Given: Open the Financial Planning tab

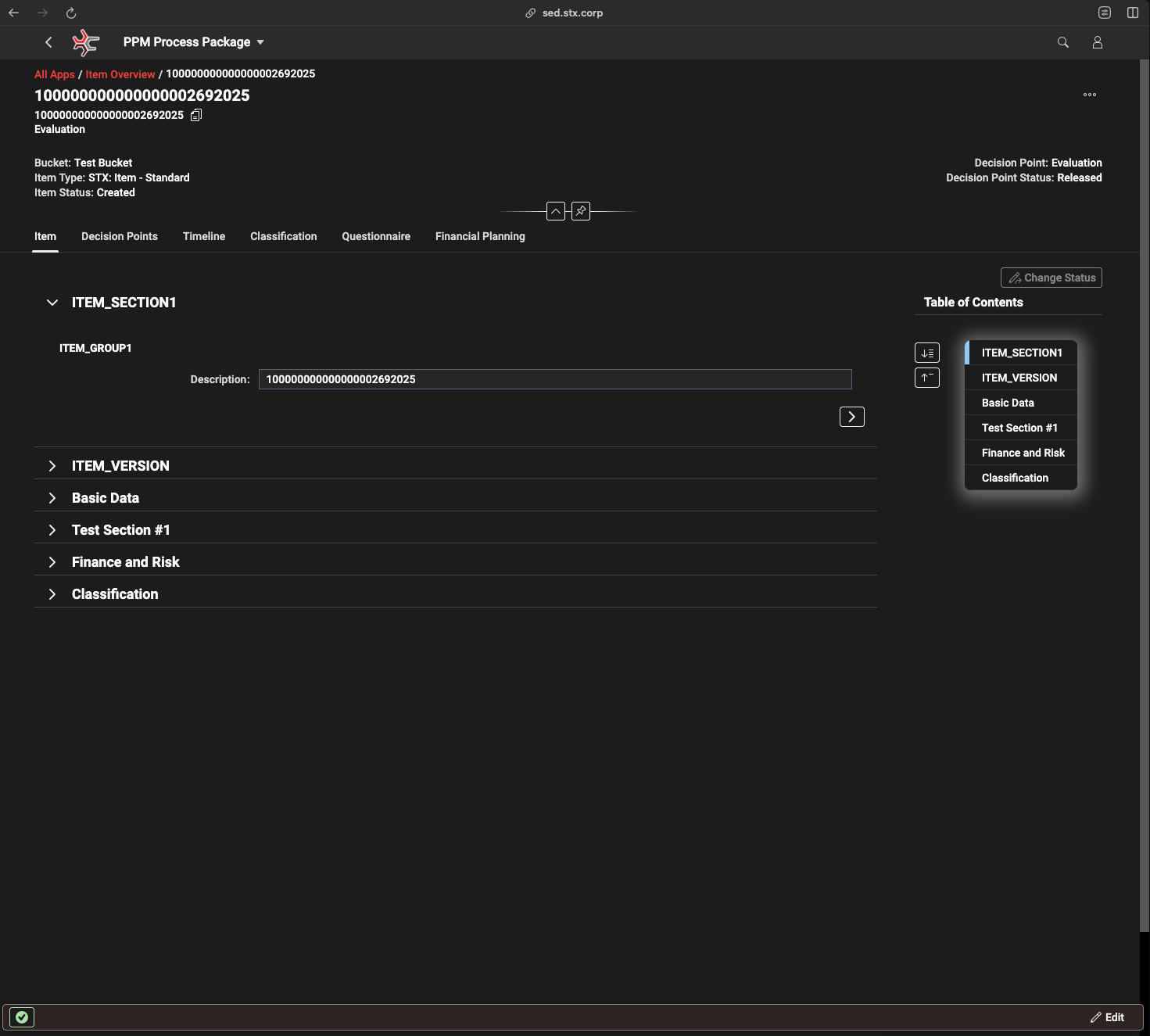Looking at the screenshot, I should [x=480, y=236].
